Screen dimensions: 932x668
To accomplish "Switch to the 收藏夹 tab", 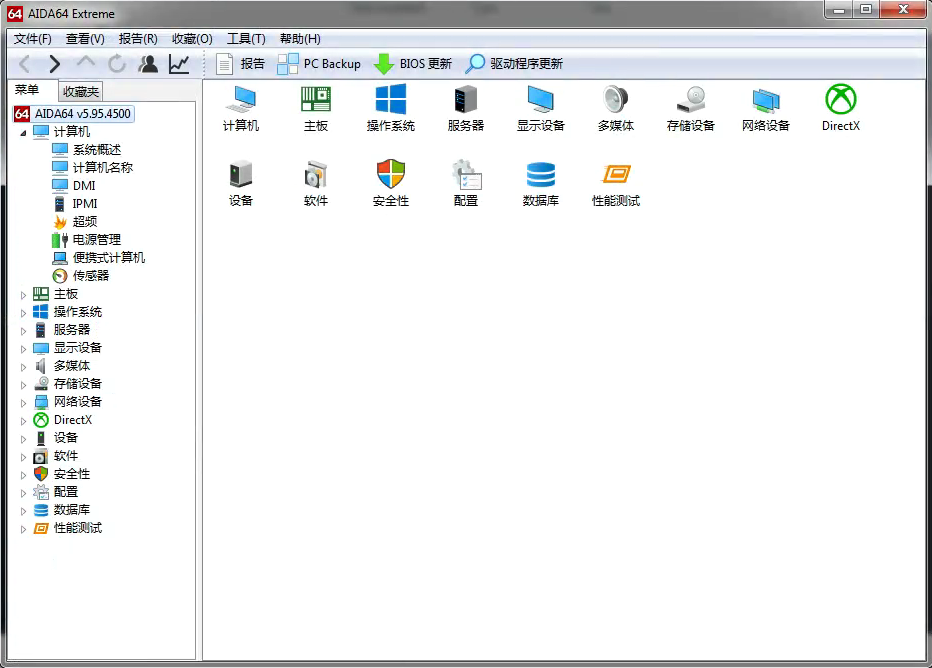I will (80, 91).
